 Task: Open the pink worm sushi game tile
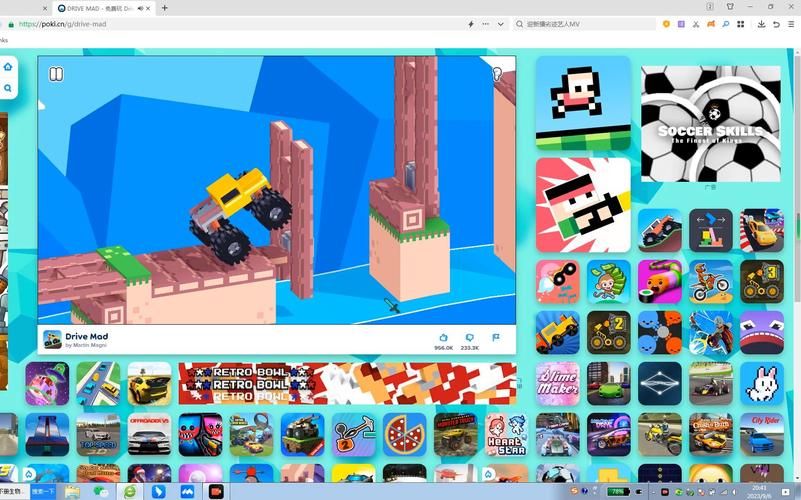coord(659,281)
